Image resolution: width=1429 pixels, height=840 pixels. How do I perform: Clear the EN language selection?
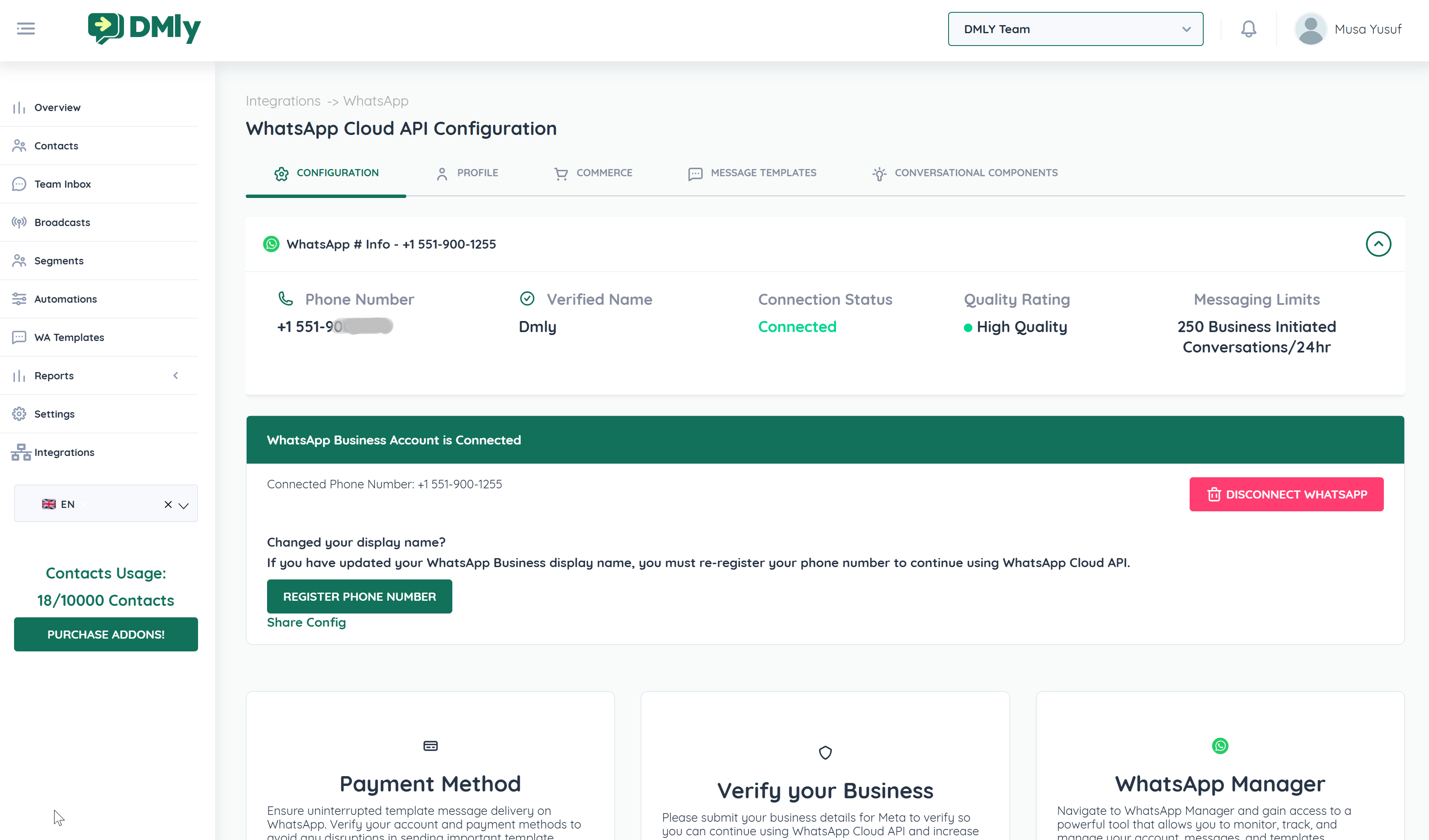click(x=168, y=505)
